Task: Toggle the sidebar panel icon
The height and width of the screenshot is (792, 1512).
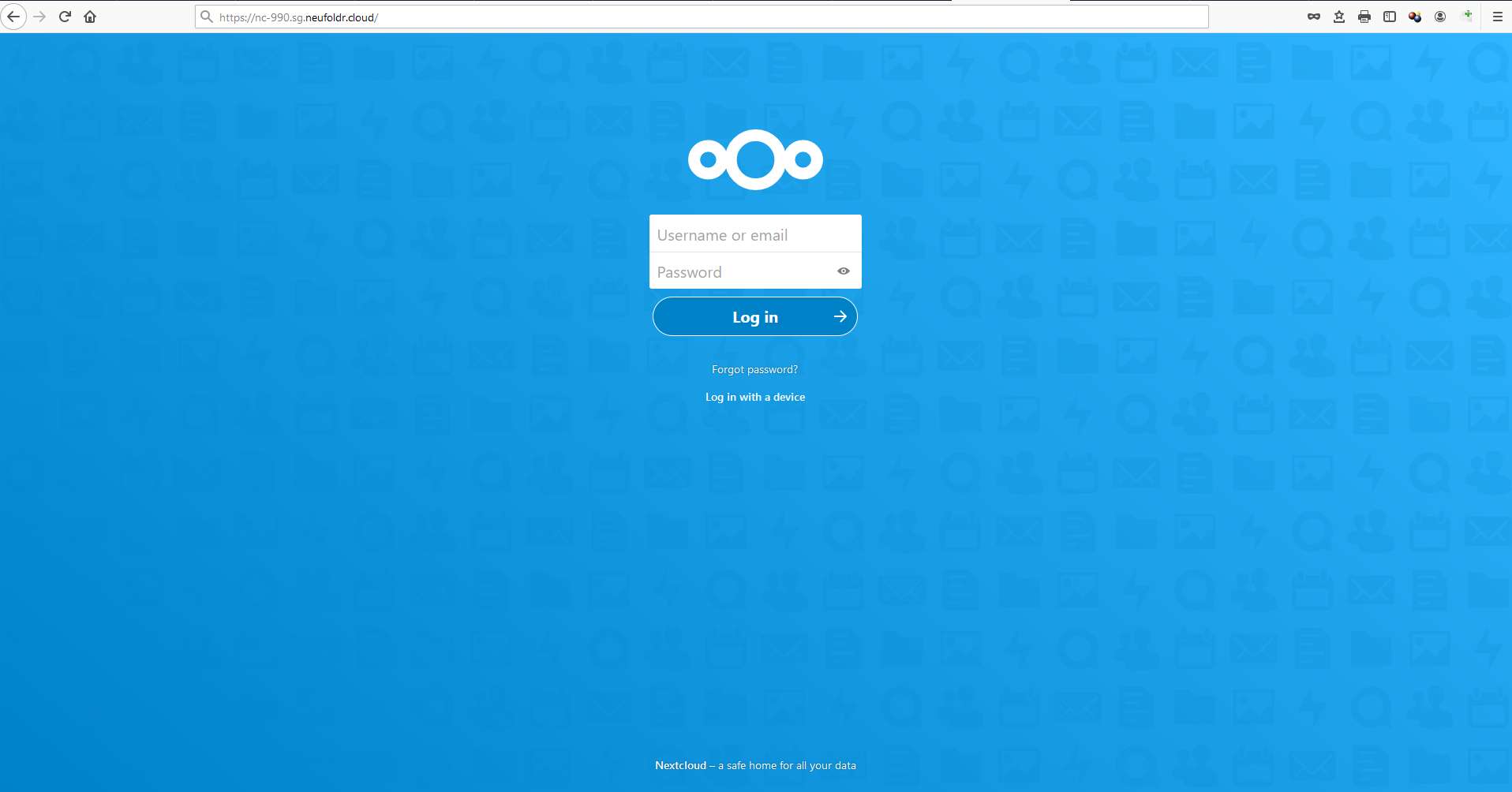Action: point(1390,17)
